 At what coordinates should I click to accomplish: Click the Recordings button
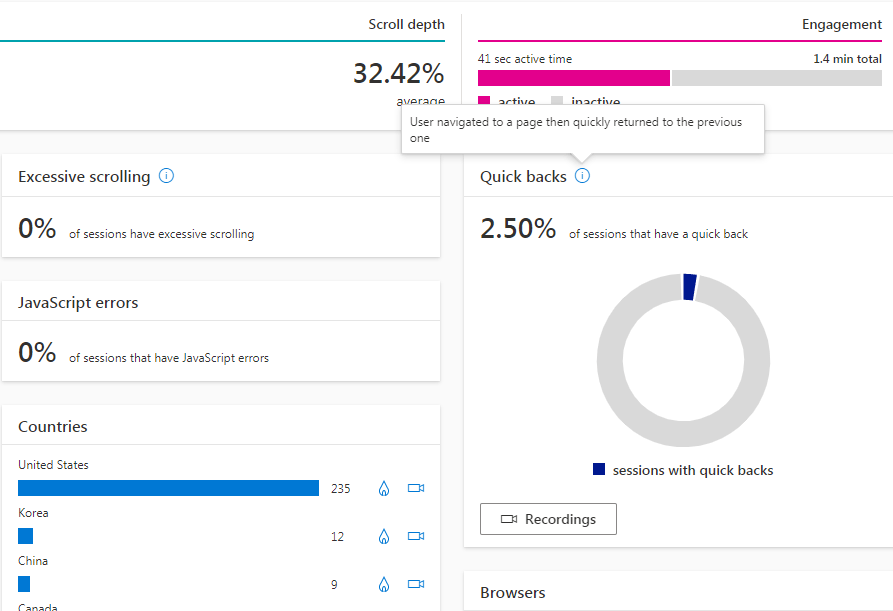click(x=548, y=519)
